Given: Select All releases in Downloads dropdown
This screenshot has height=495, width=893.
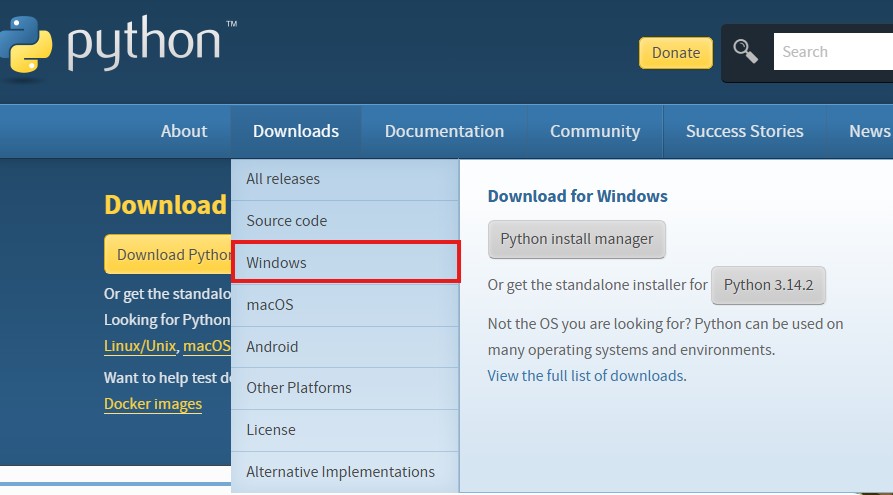Looking at the screenshot, I should tap(345, 179).
